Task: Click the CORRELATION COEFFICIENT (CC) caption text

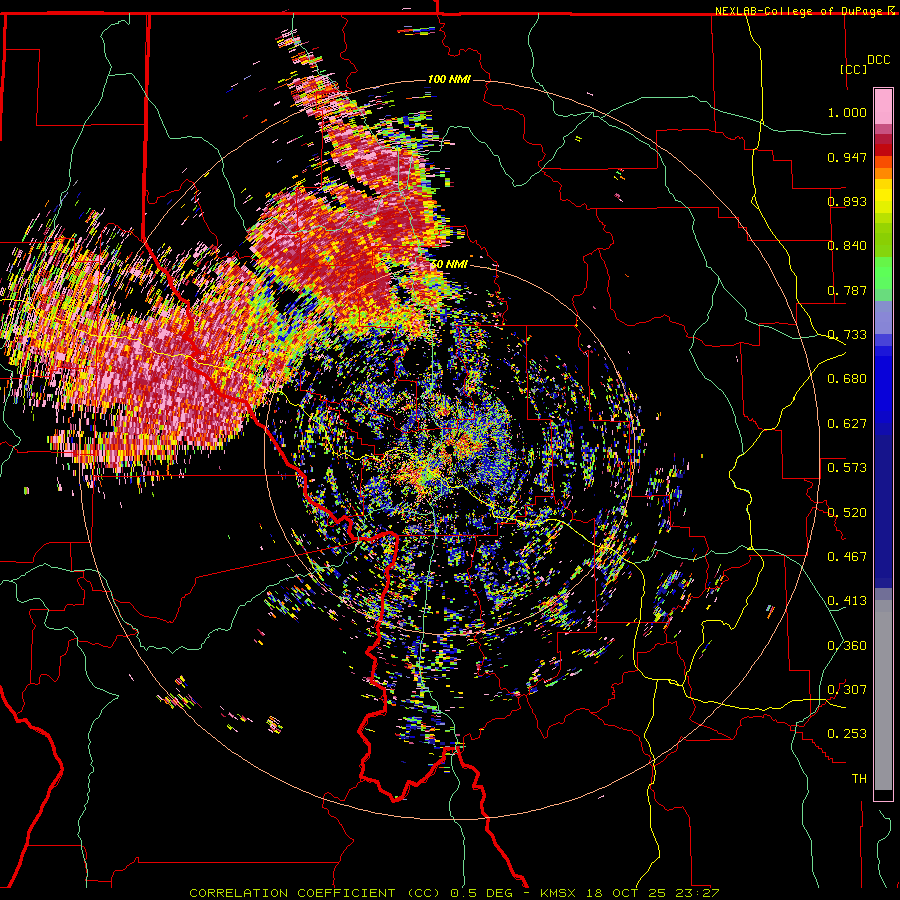Action: pos(315,893)
